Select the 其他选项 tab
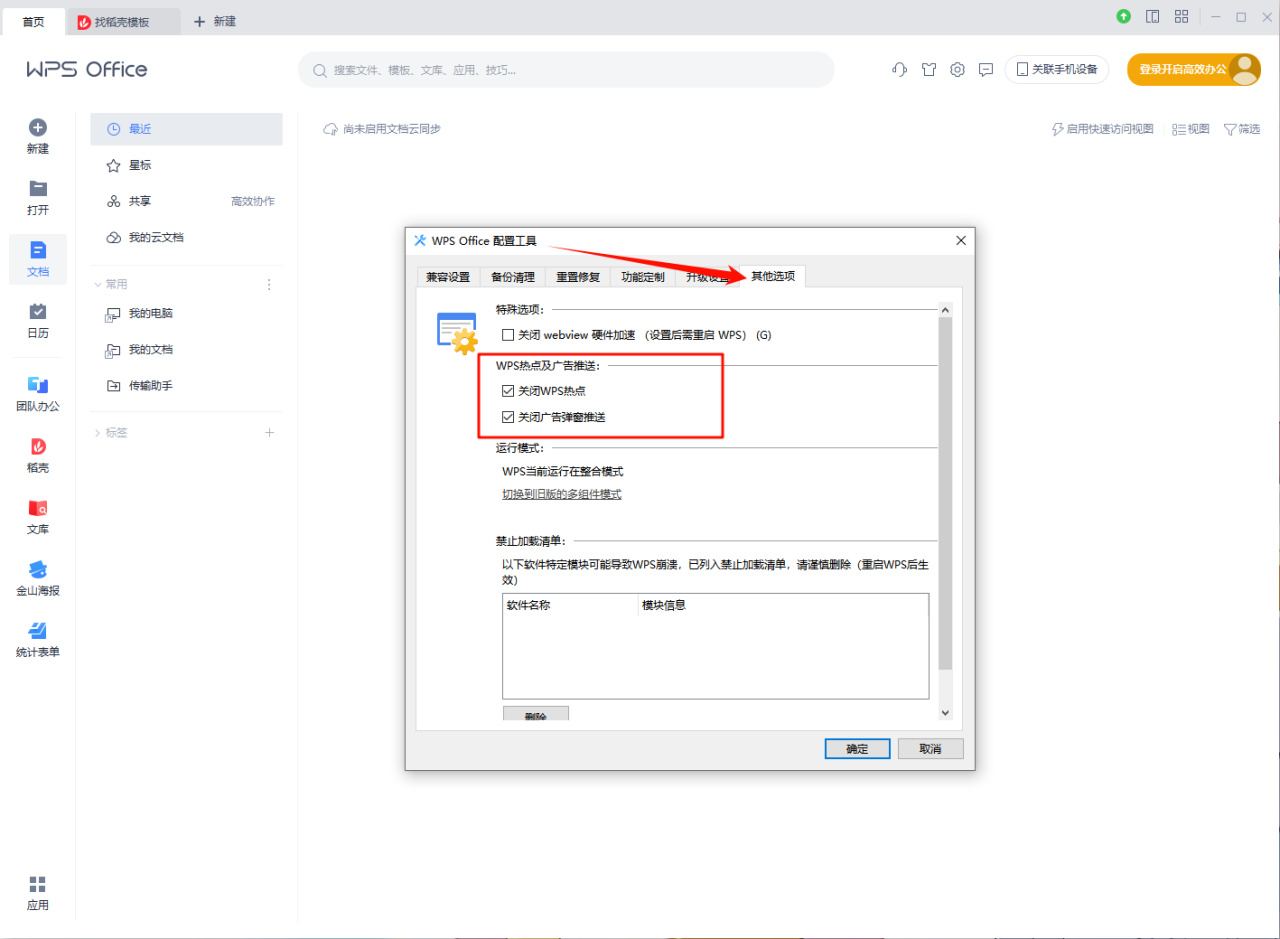The height and width of the screenshot is (939, 1280). pyautogui.click(x=773, y=276)
